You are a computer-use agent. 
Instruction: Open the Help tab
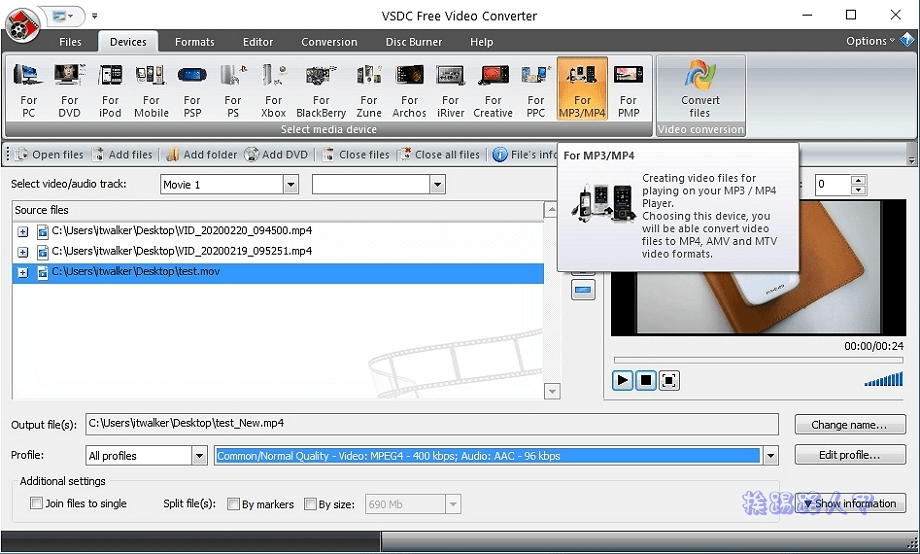481,42
